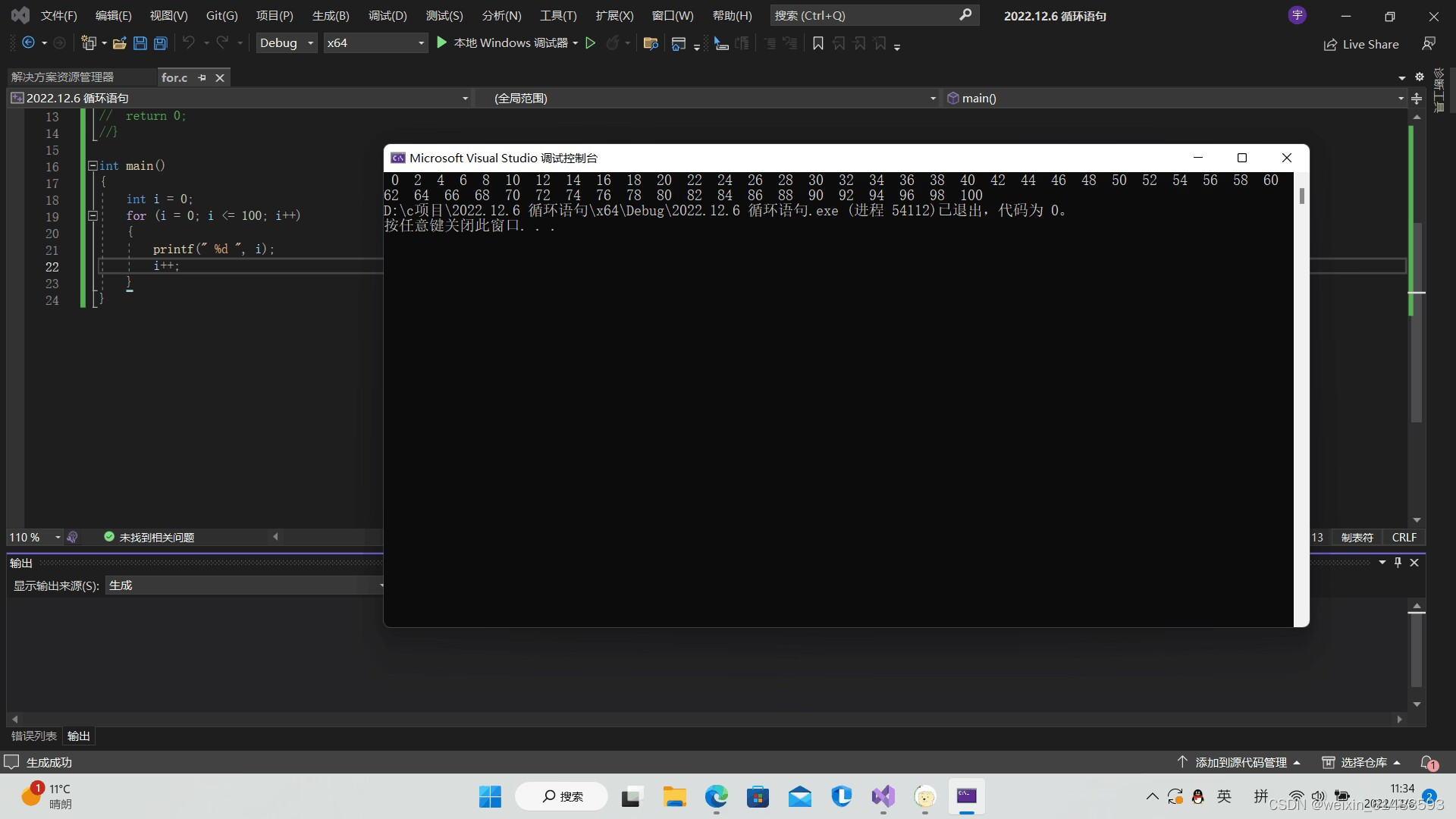This screenshot has height=819, width=1456.
Task: Click the Hot Reload flame icon
Action: click(613, 43)
